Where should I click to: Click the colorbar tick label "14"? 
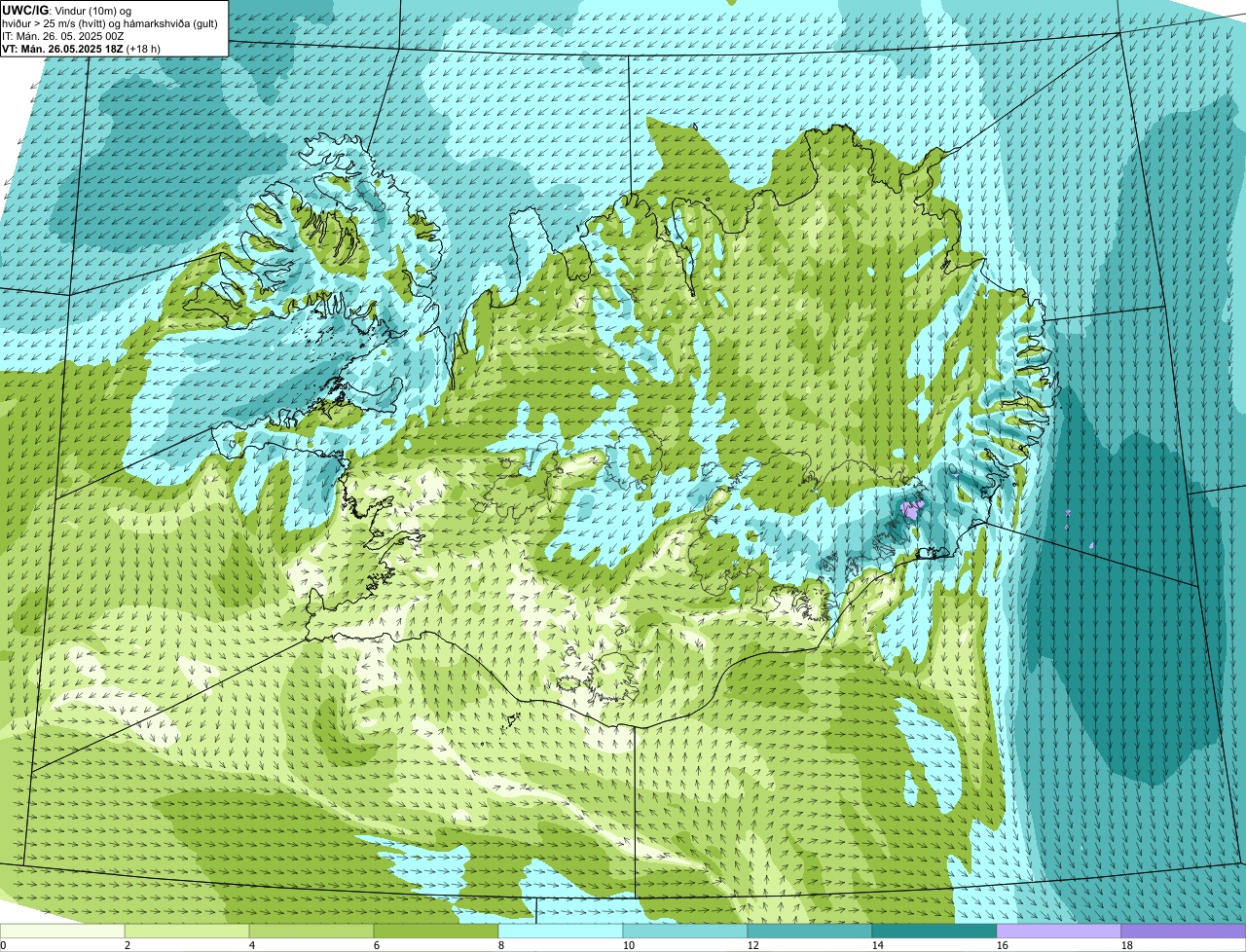coord(878,945)
